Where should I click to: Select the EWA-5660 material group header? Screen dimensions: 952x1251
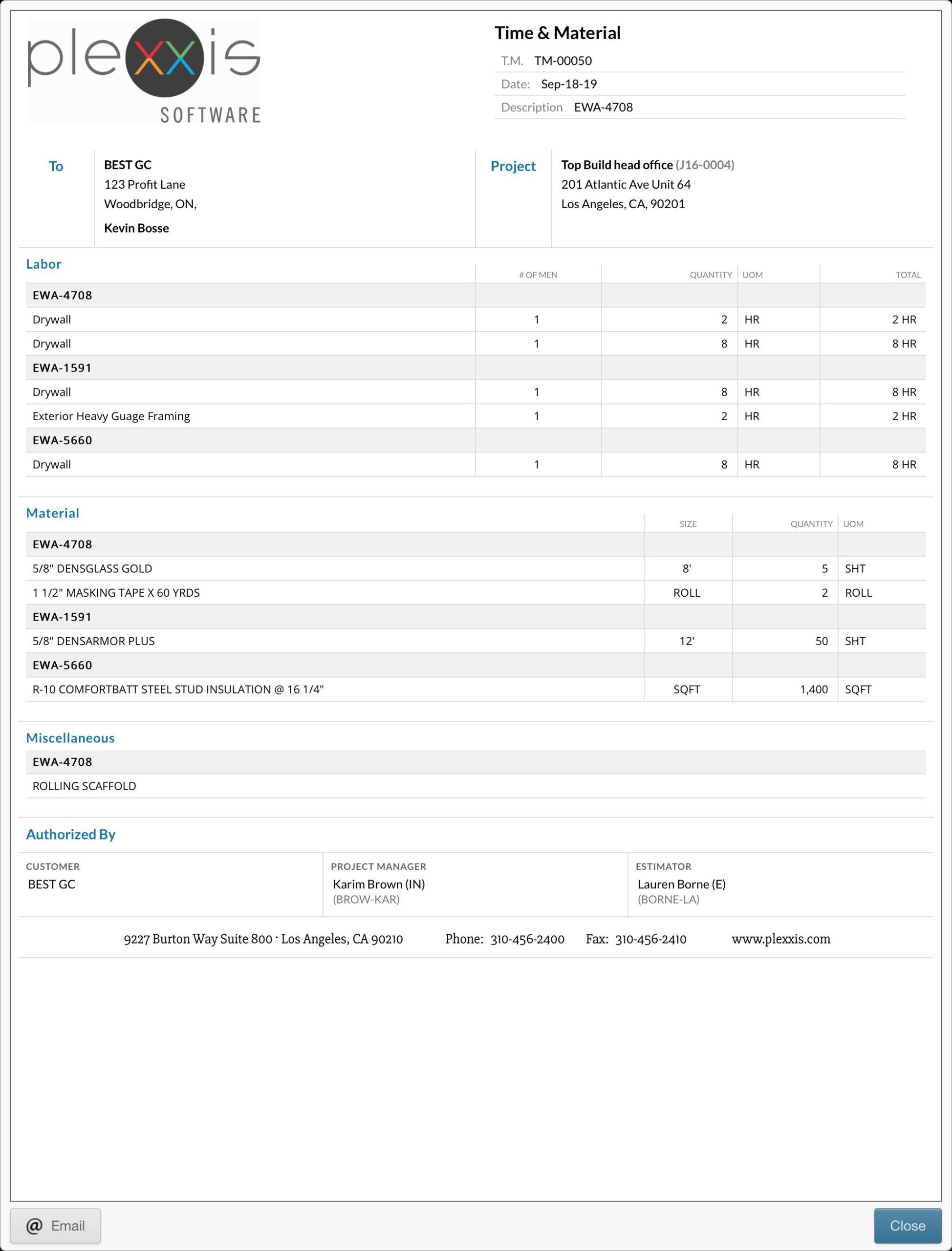[x=62, y=665]
